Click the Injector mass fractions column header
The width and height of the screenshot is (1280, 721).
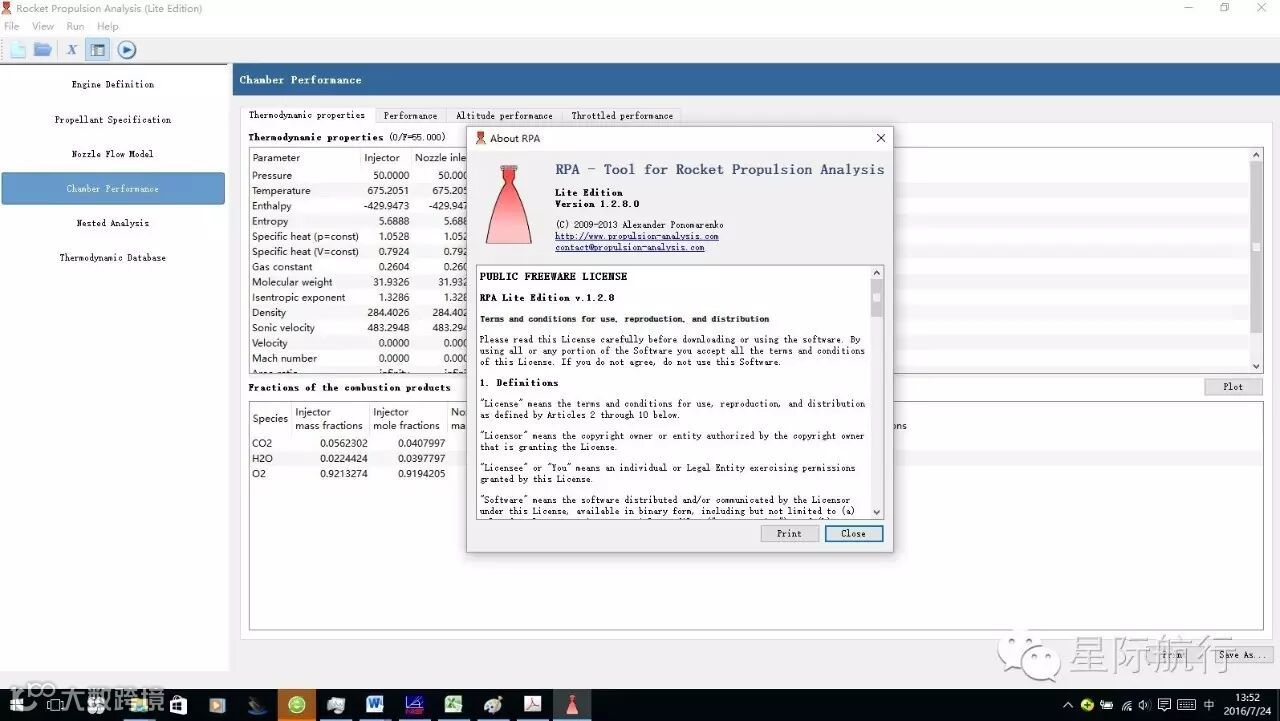coord(330,419)
